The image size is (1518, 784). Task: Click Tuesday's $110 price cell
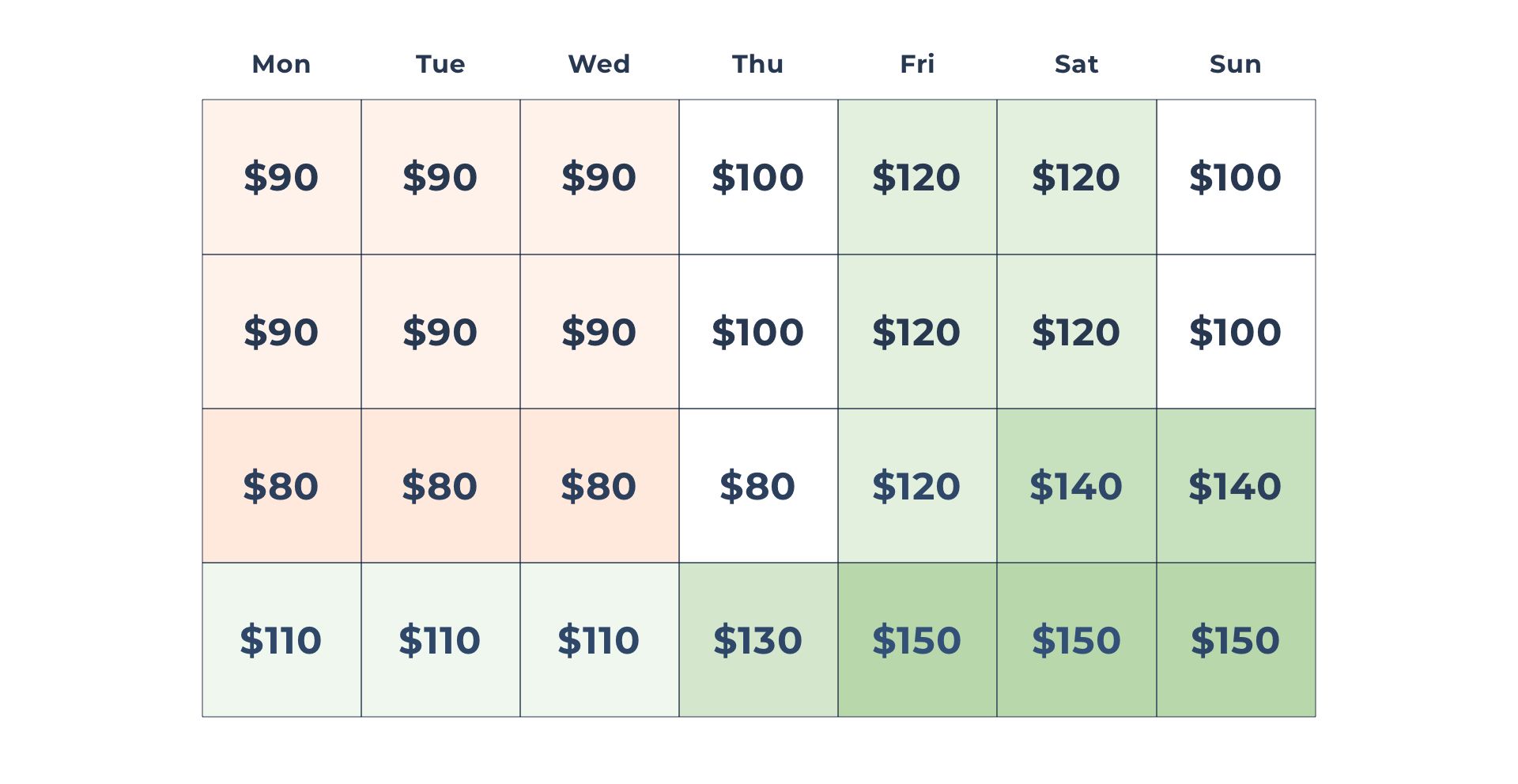pos(440,640)
